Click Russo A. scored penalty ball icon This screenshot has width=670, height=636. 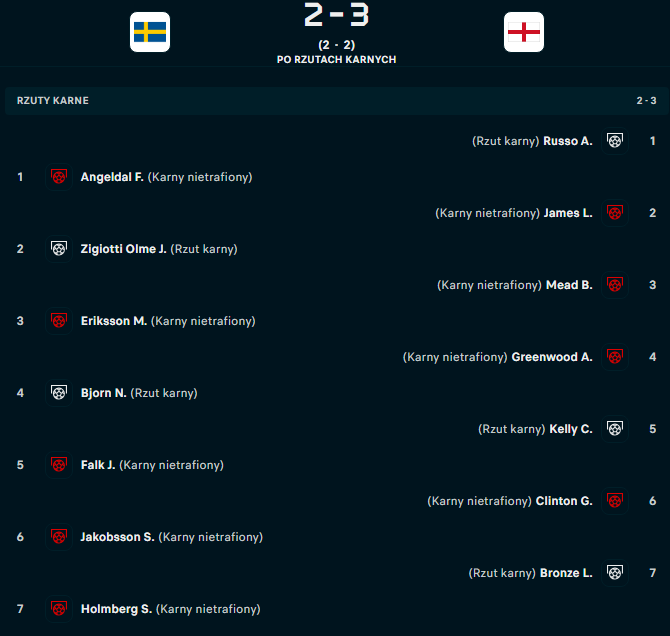coord(615,141)
